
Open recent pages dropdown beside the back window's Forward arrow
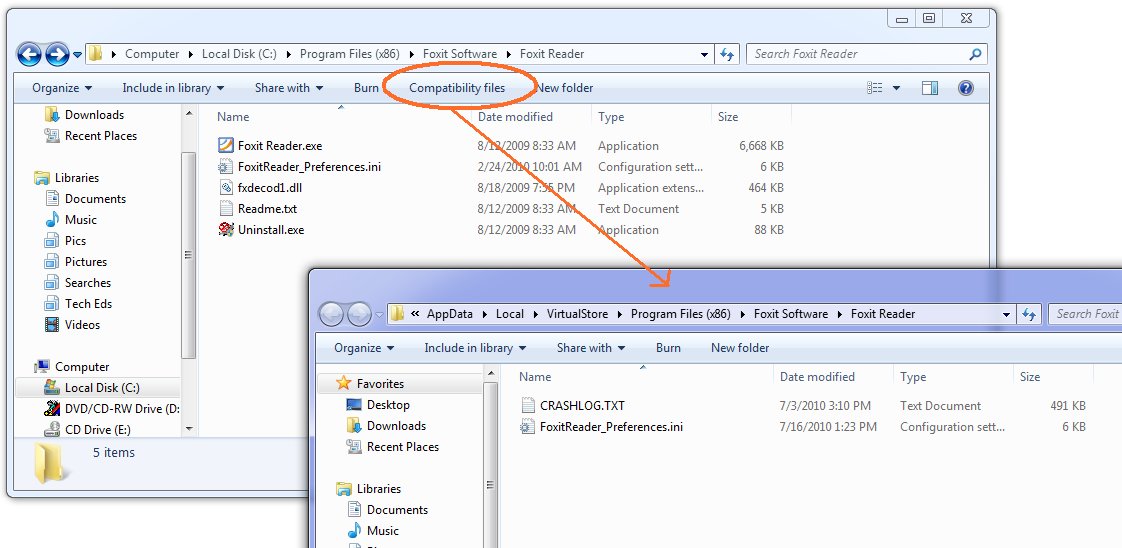point(77,54)
